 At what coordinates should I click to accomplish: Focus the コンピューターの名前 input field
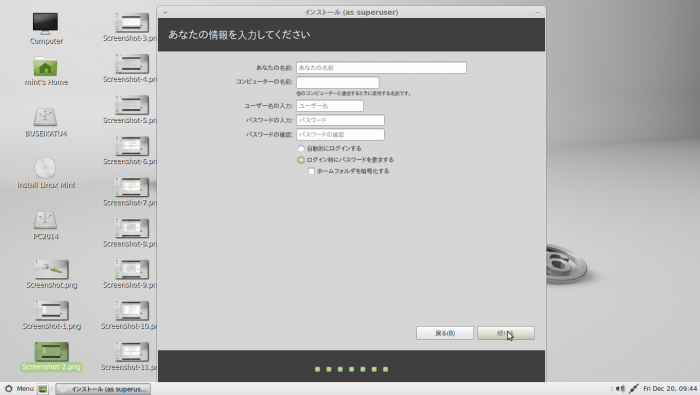click(x=338, y=83)
